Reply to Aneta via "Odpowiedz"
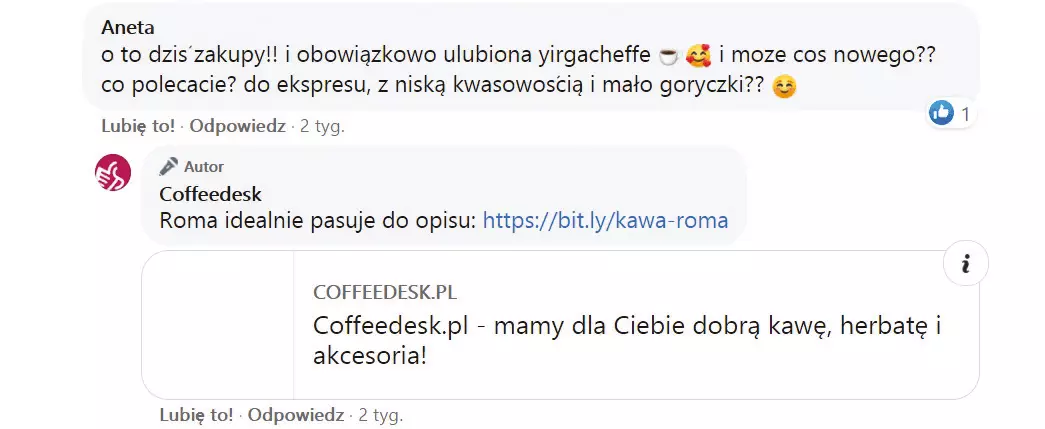The height and width of the screenshot is (429, 1045). [x=237, y=126]
